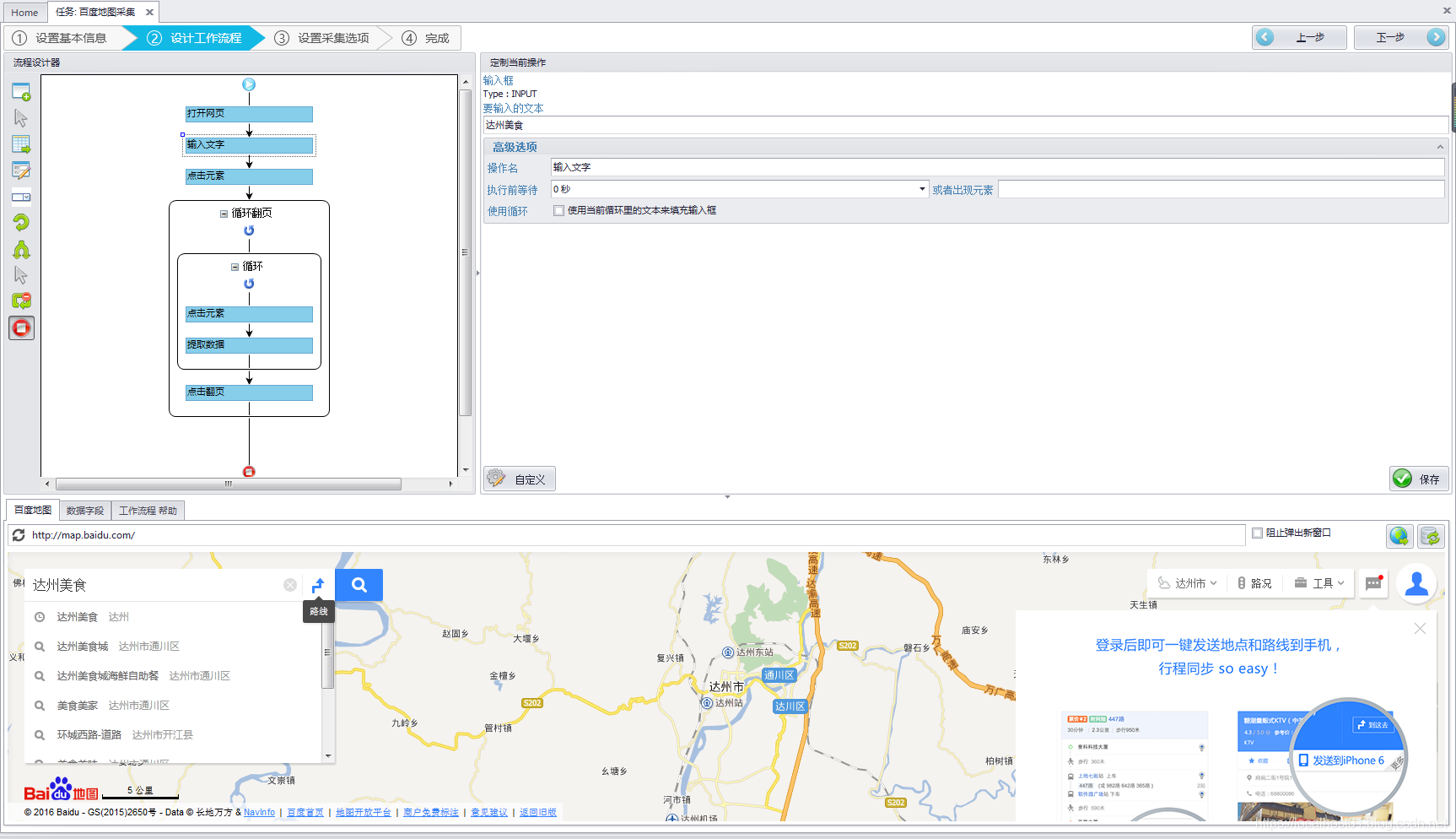Click designer horizontal scrollbar thumb
Screen dimensions: 1456x839
coord(228,484)
